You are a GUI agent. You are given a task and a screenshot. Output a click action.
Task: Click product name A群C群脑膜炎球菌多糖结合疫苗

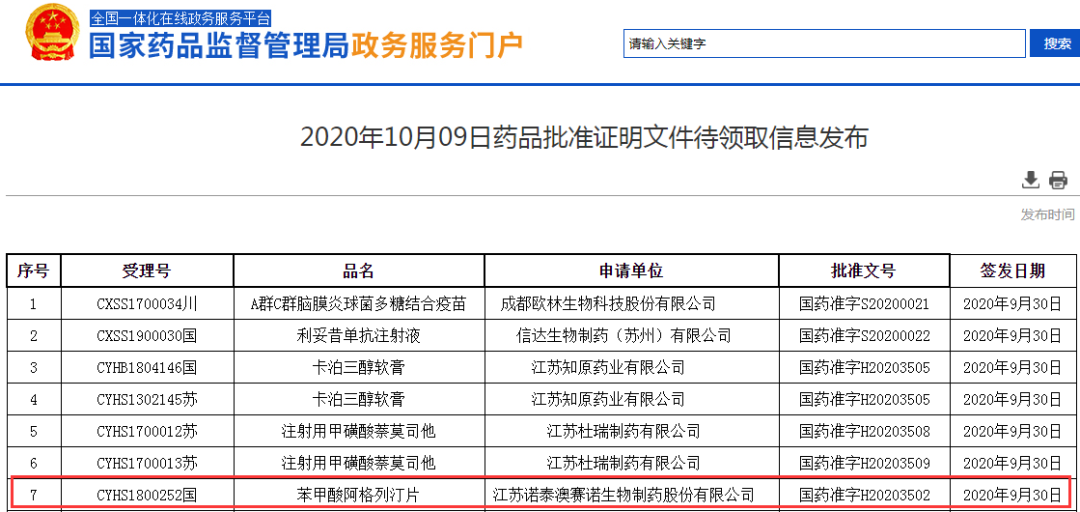point(358,303)
